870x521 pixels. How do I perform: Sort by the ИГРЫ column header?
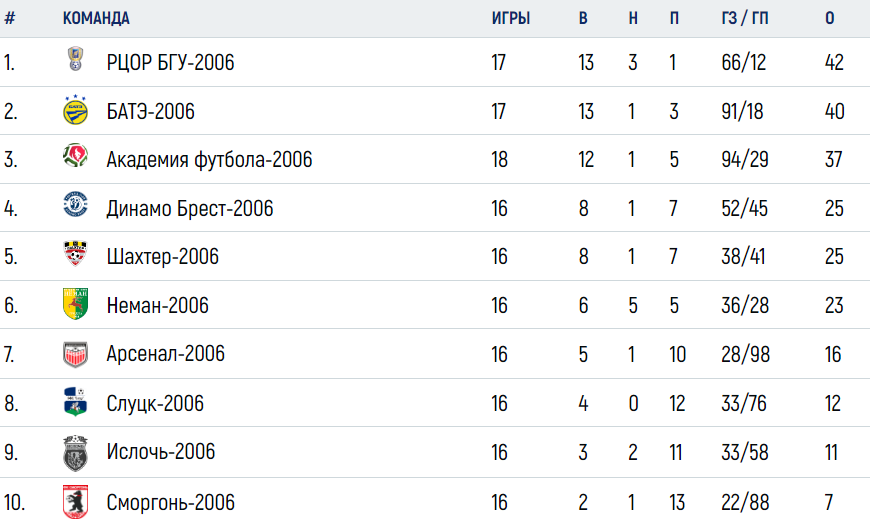[x=511, y=18]
